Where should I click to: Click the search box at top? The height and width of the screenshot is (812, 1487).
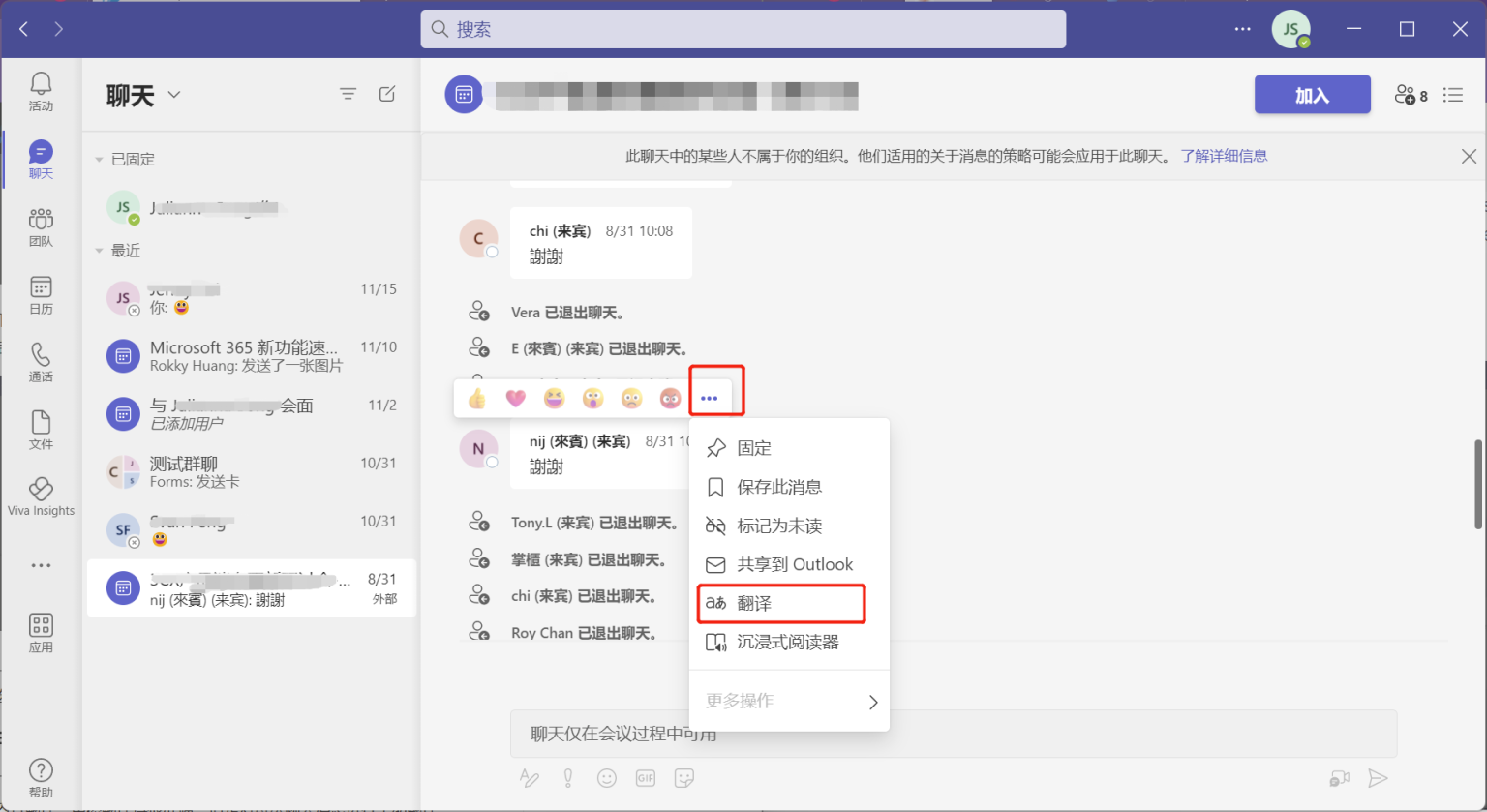743,29
